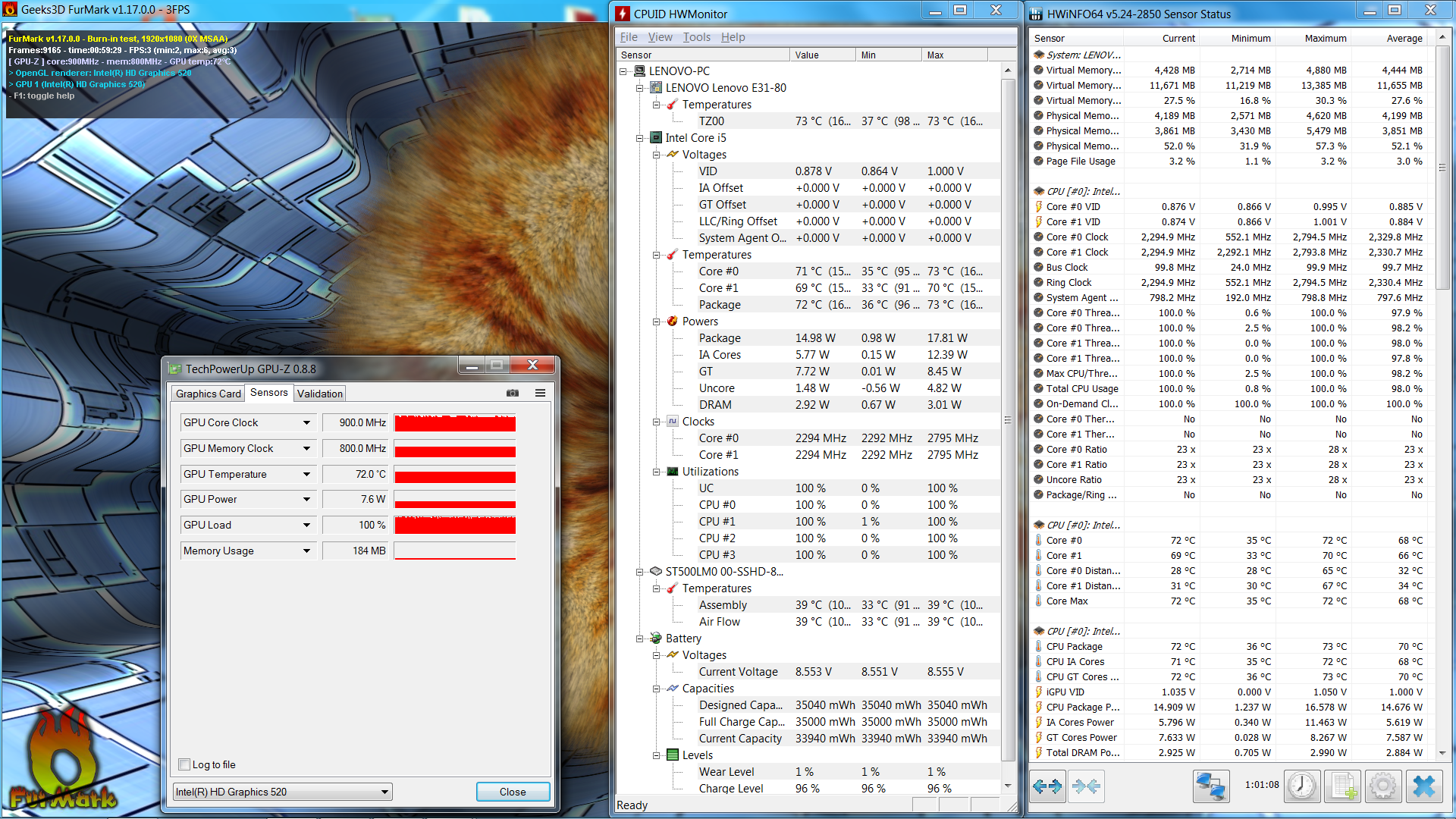Click FurMark title bar app icon
The height and width of the screenshot is (819, 1456).
pyautogui.click(x=10, y=10)
